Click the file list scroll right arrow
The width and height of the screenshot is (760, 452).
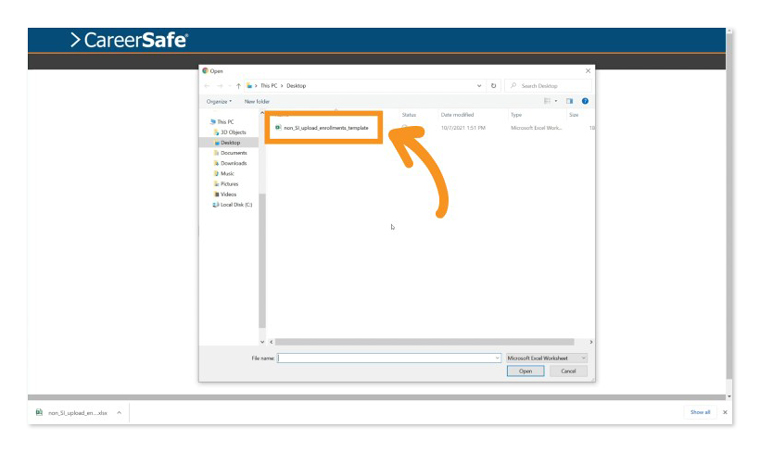pos(591,342)
